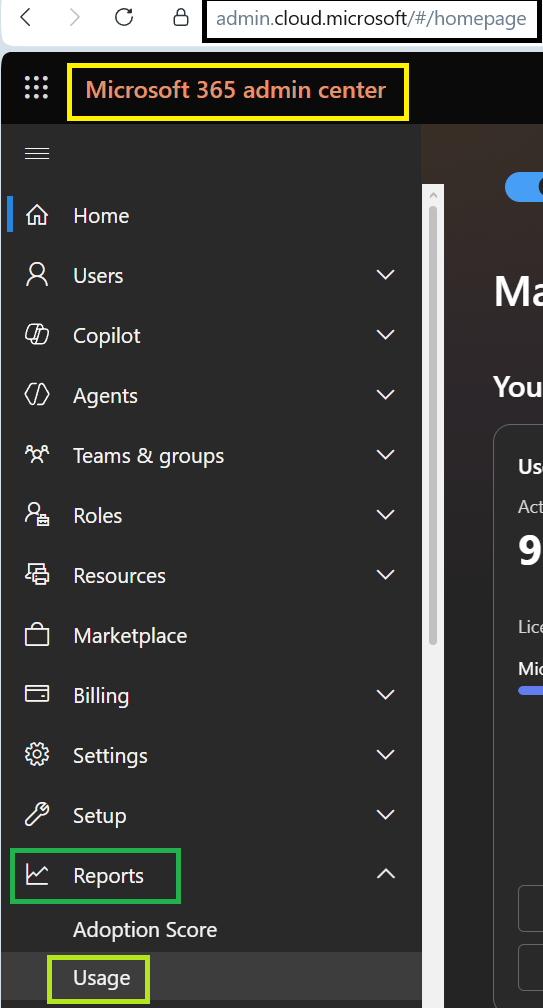Select the Setup menu label

[x=100, y=816]
